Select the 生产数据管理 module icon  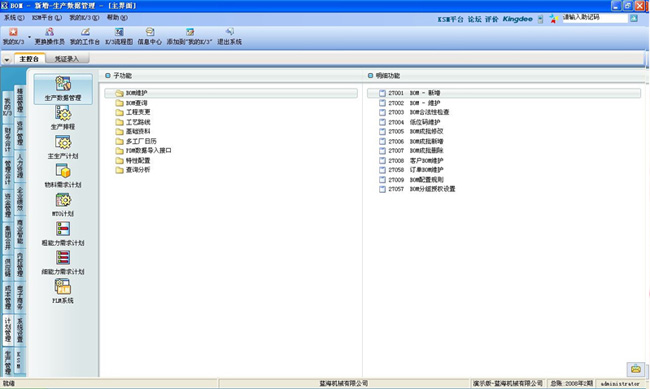click(63, 89)
